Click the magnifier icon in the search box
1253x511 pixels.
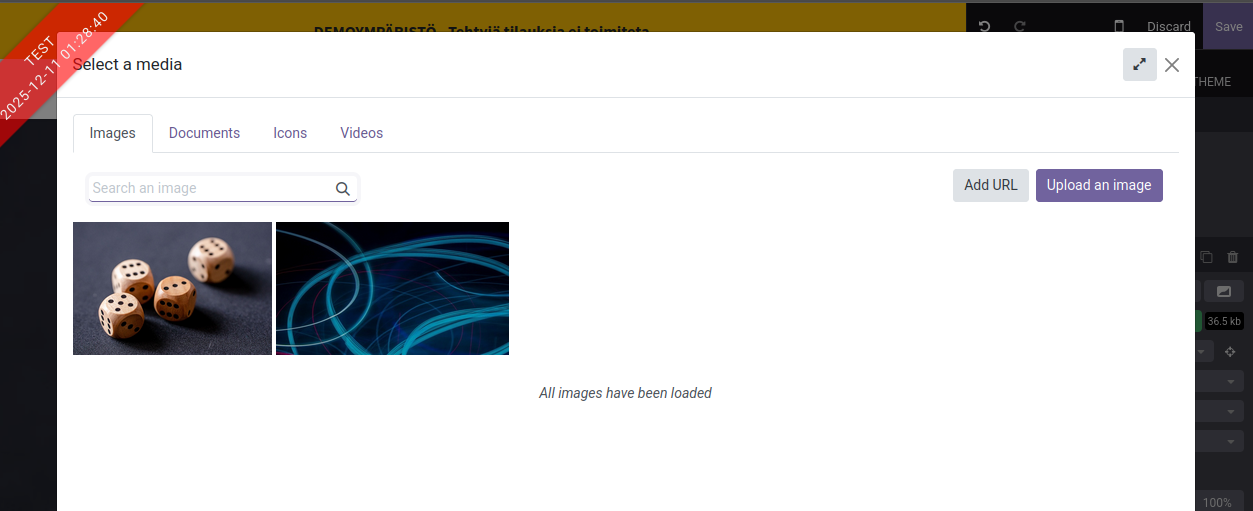click(x=342, y=189)
